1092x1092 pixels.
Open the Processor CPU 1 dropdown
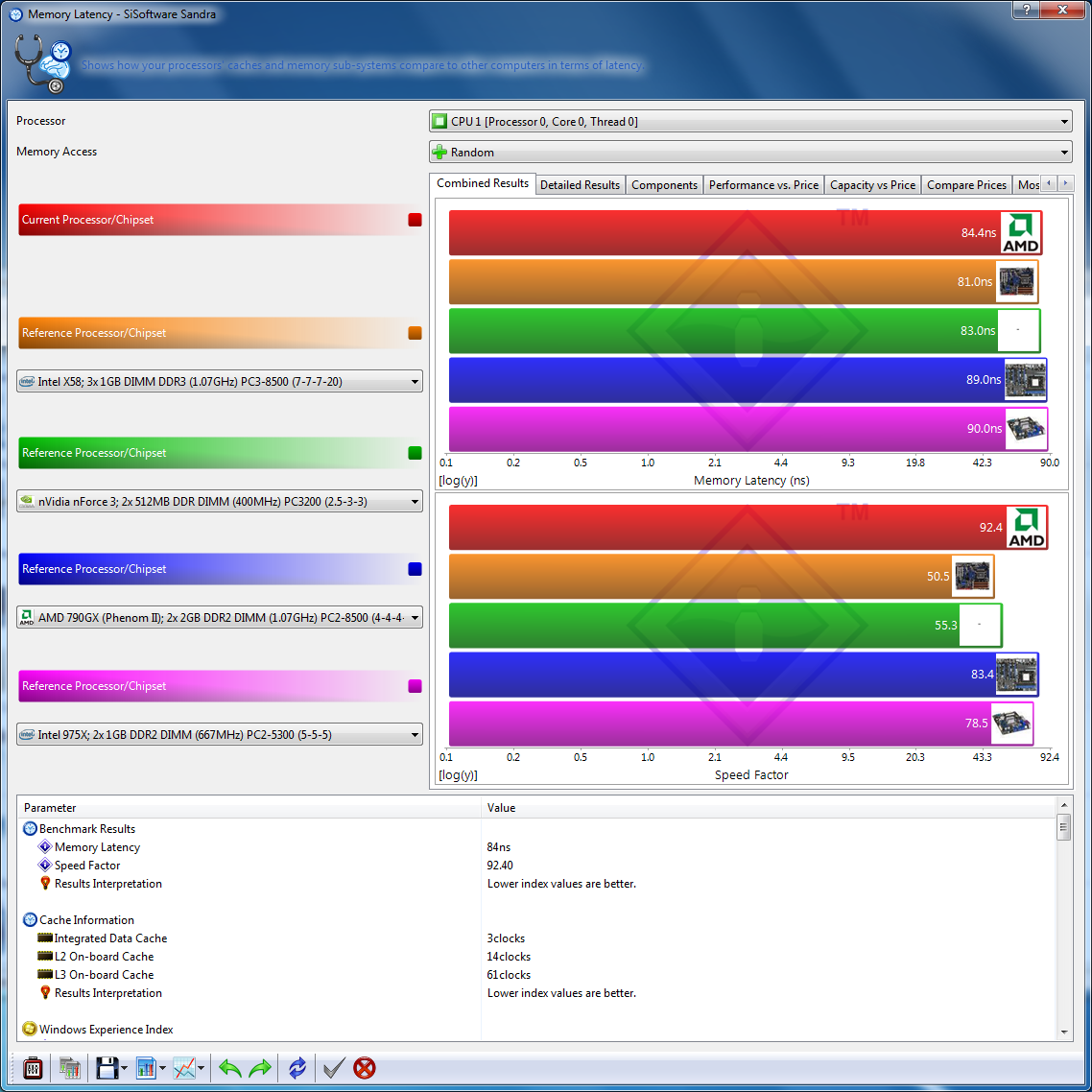pos(750,122)
